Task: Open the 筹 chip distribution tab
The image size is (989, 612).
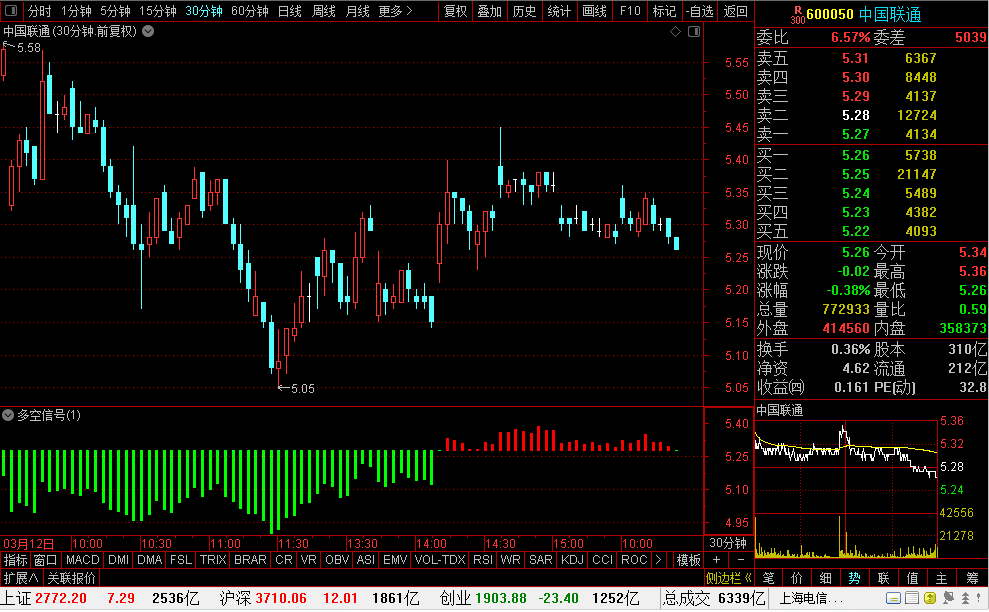Action: [x=972, y=578]
